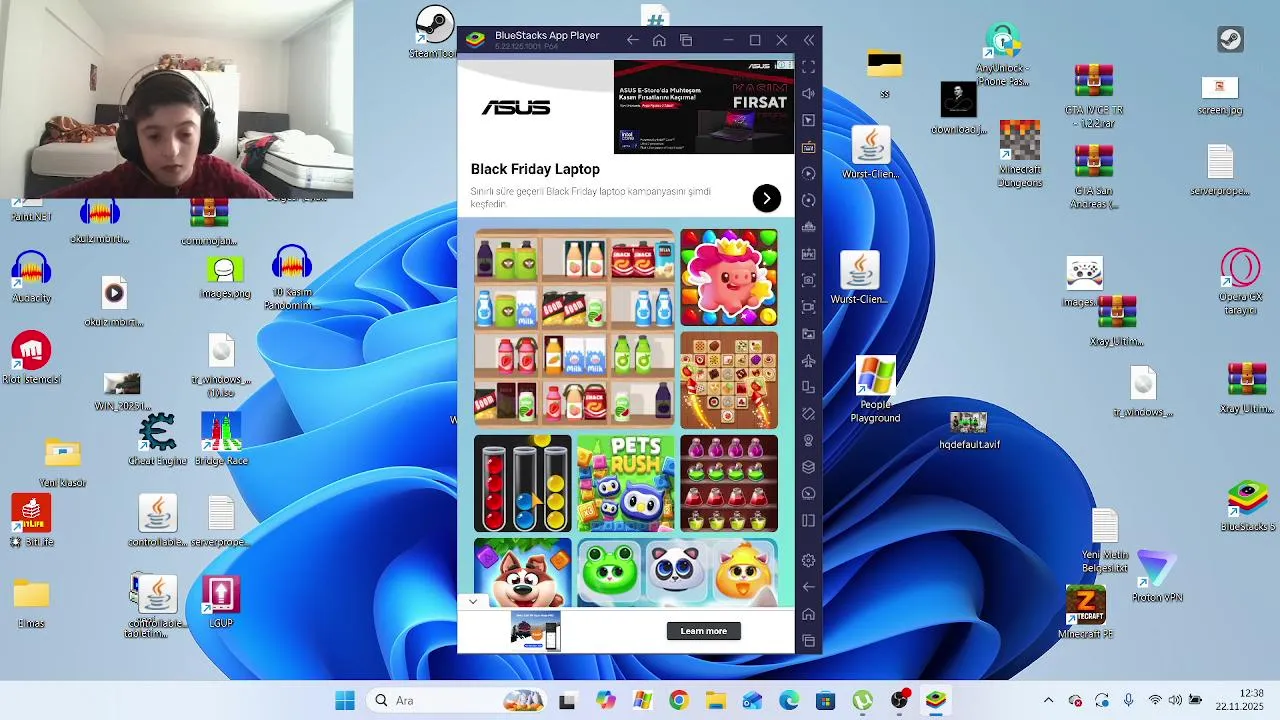Click the back arrow in BlueStacks title bar

632,40
